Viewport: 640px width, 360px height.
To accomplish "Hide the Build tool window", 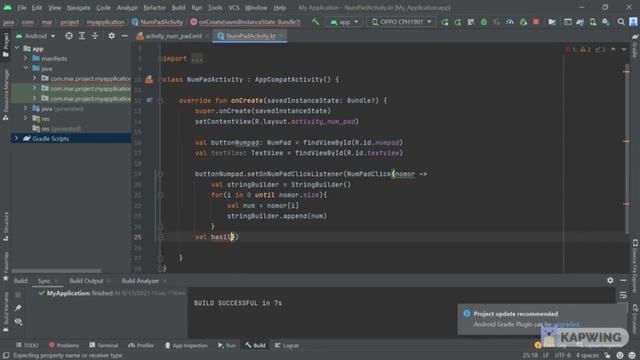I will click(623, 280).
